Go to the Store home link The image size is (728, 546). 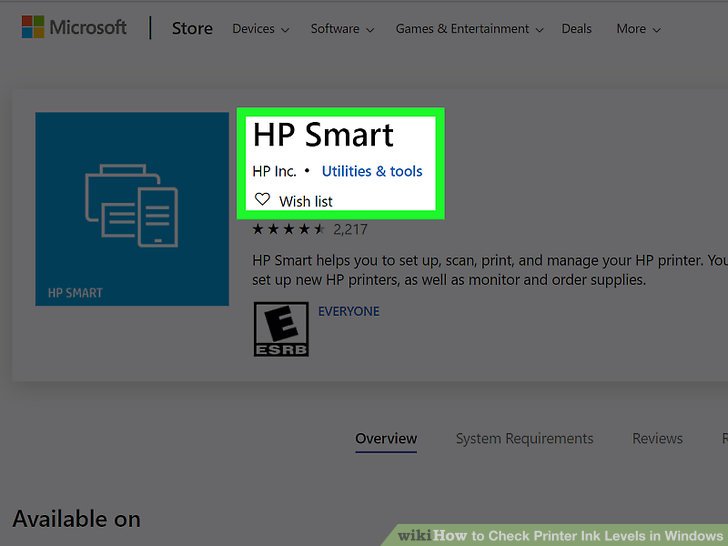192,28
